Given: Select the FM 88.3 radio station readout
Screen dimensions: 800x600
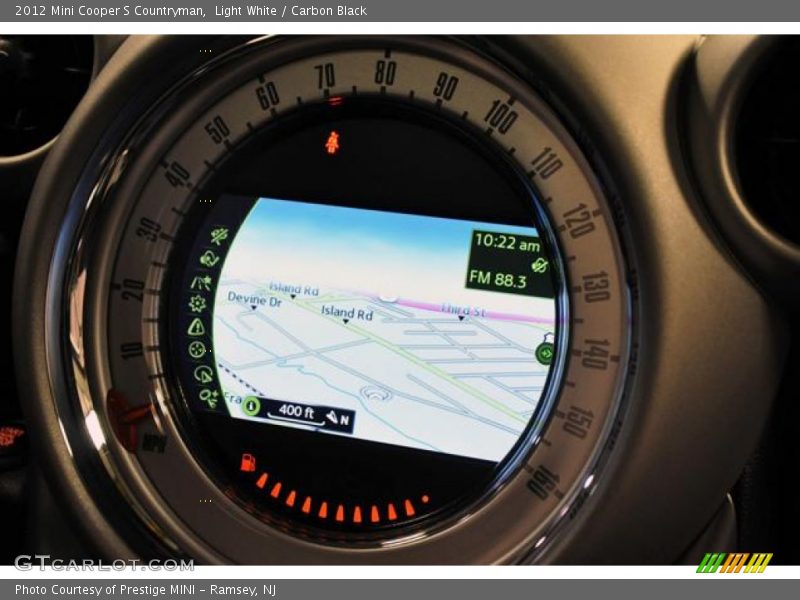Looking at the screenshot, I should coord(497,279).
